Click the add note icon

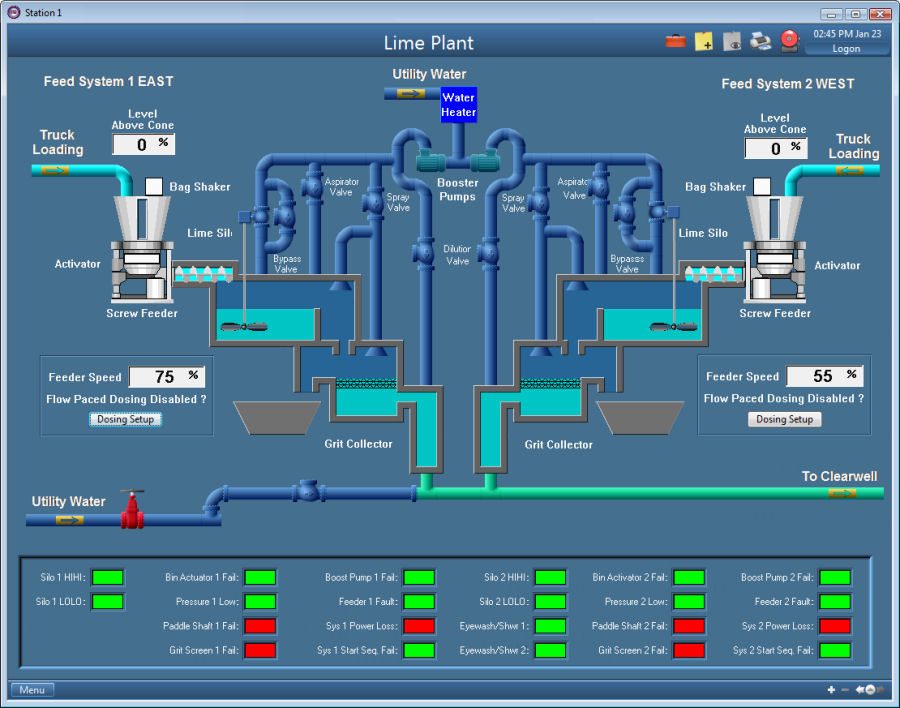703,41
